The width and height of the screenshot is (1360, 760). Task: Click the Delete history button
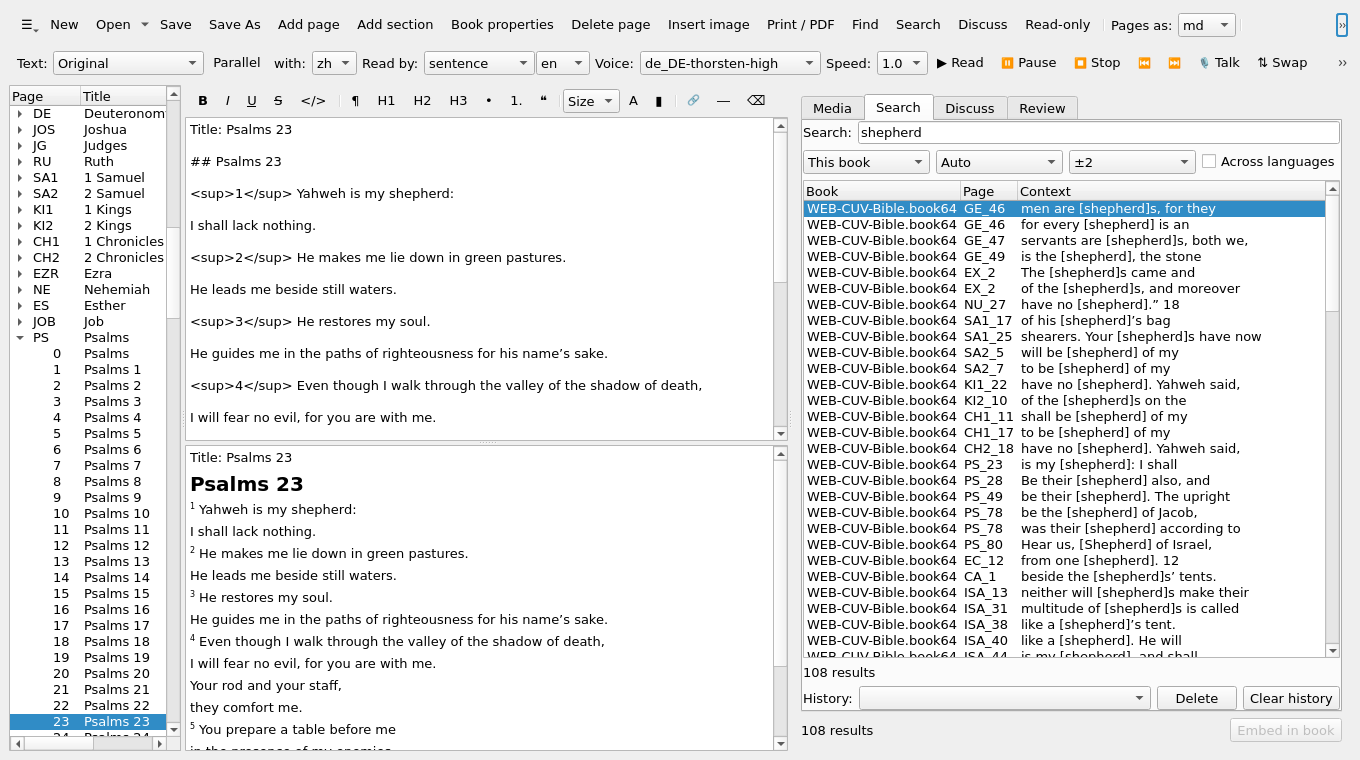point(1197,698)
